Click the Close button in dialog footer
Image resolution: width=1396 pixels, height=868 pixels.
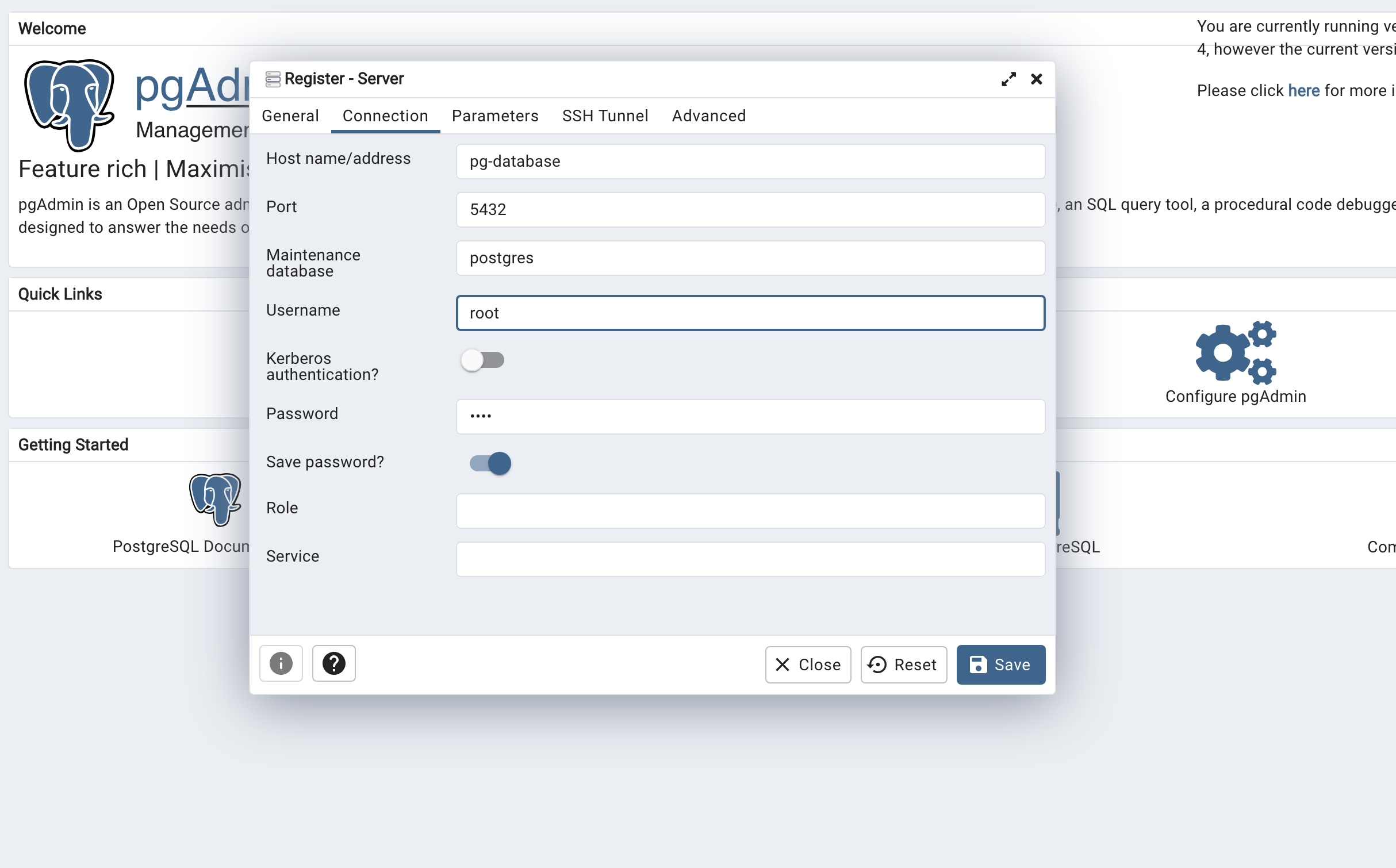pos(808,665)
